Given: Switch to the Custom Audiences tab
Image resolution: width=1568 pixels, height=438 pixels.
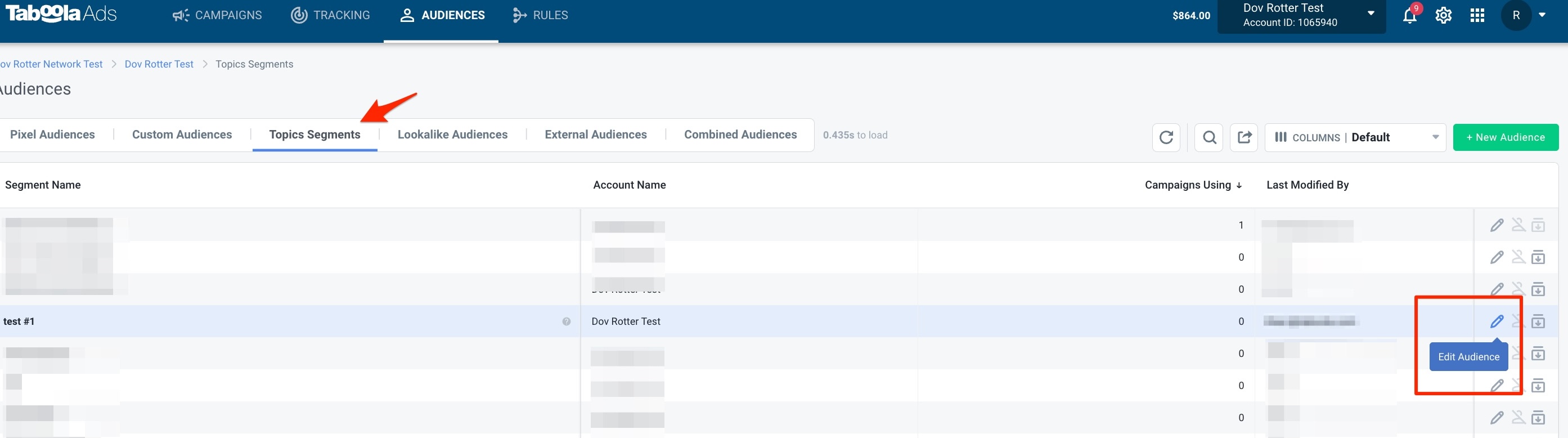Looking at the screenshot, I should tap(182, 135).
